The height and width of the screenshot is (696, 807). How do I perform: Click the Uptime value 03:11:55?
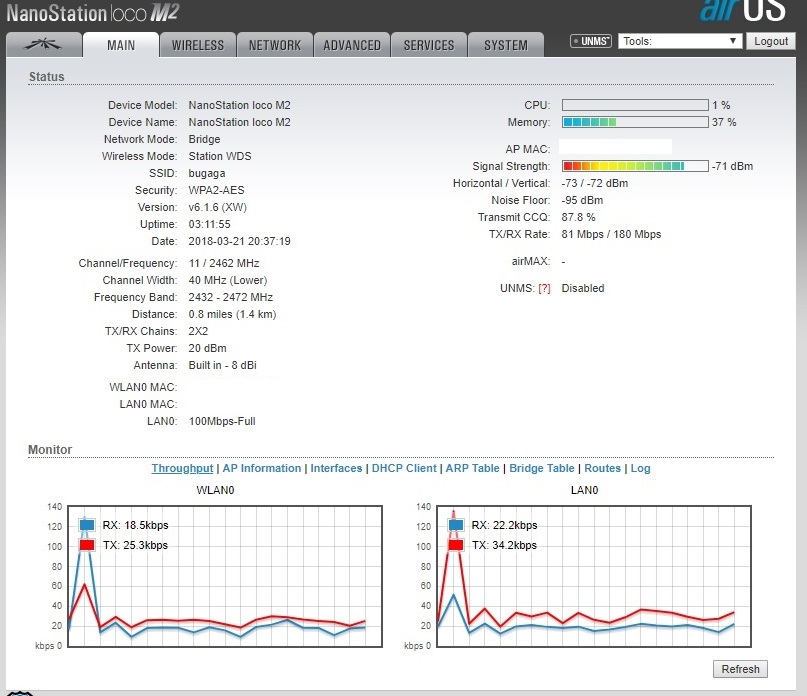pos(209,224)
